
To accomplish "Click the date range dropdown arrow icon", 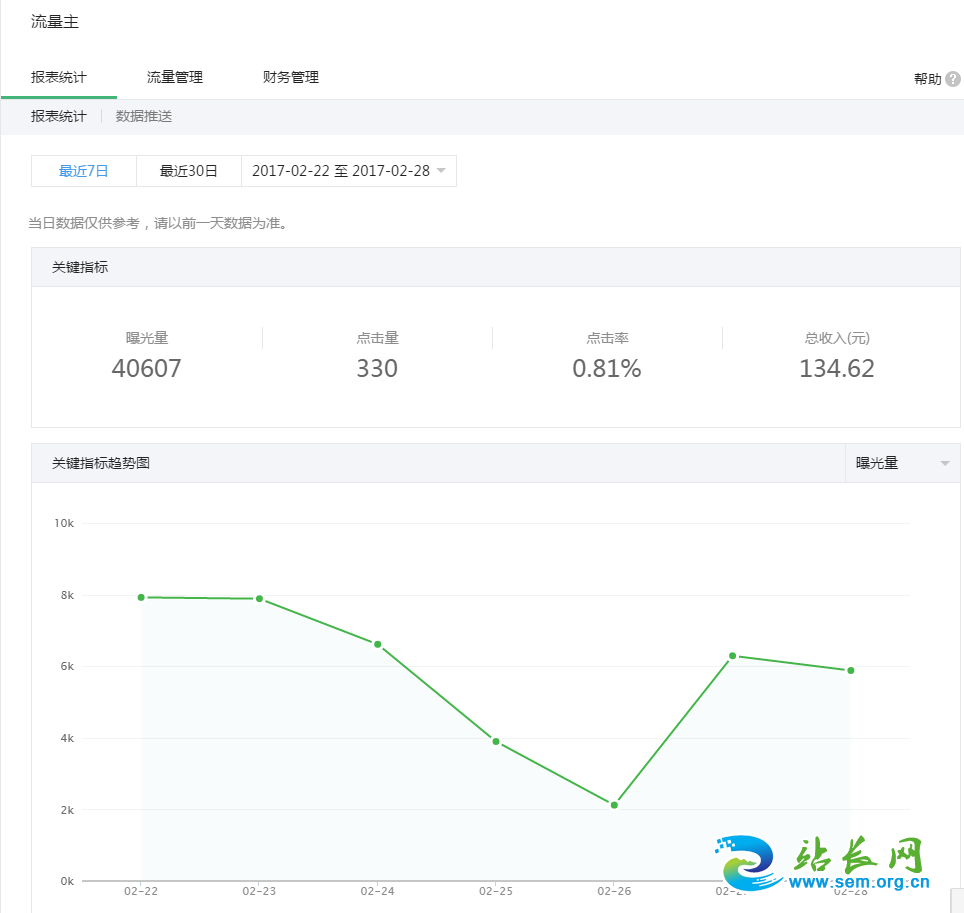I will (x=441, y=171).
